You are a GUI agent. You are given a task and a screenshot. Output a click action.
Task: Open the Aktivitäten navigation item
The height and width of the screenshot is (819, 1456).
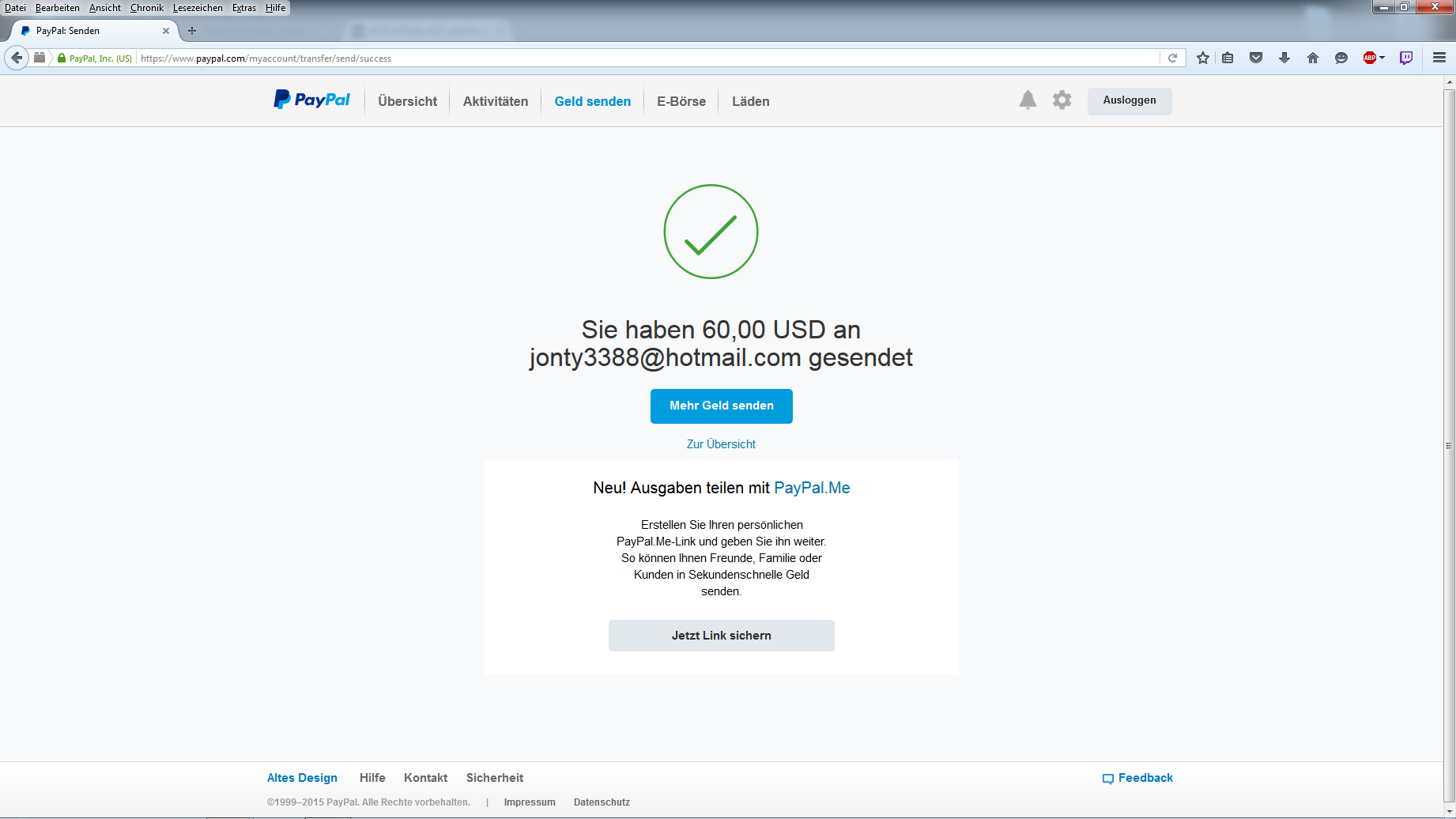coord(496,101)
